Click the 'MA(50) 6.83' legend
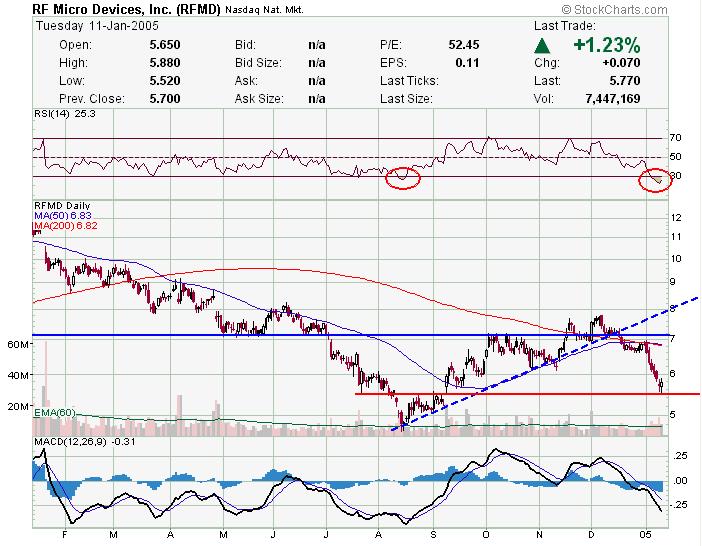The width and height of the screenshot is (702, 546). point(63,216)
